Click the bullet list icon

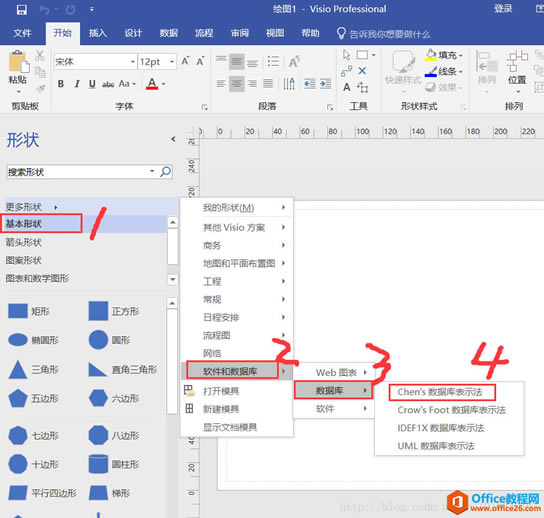273,61
